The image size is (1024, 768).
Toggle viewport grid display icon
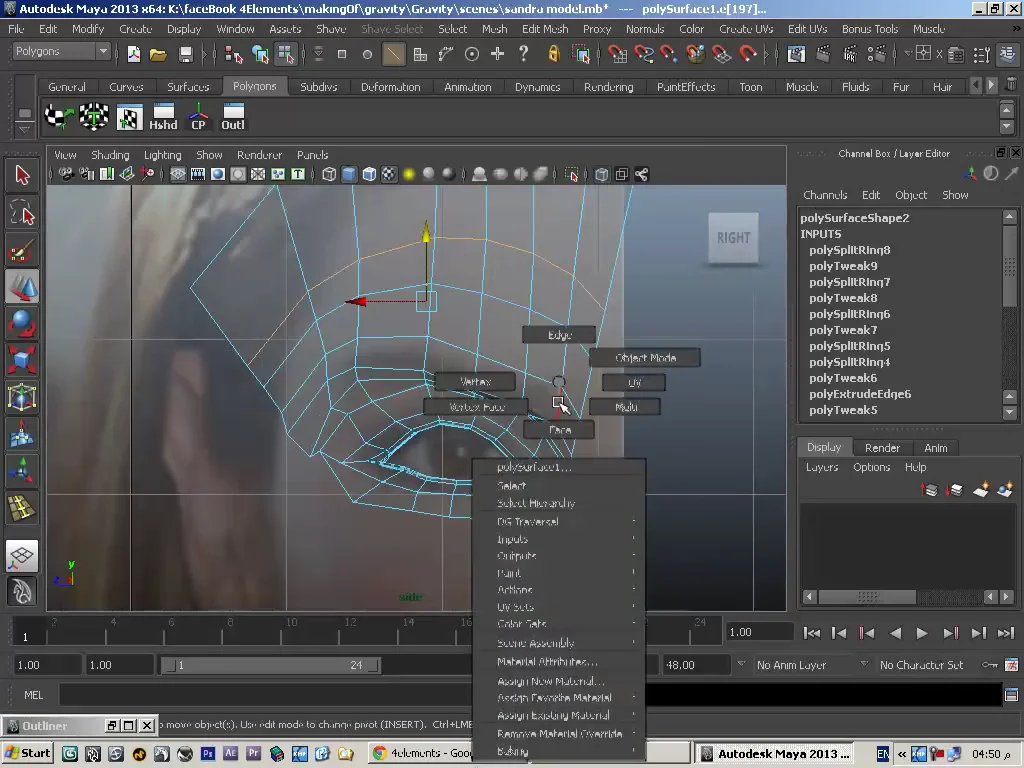pyautogui.click(x=178, y=174)
